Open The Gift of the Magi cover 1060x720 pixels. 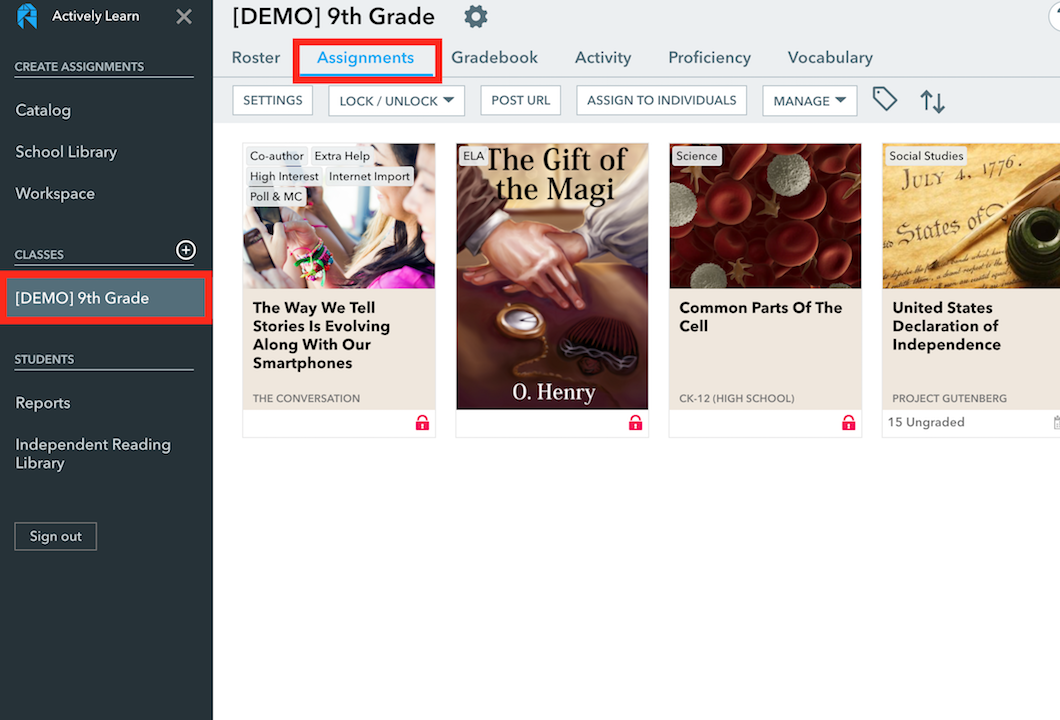pos(552,276)
